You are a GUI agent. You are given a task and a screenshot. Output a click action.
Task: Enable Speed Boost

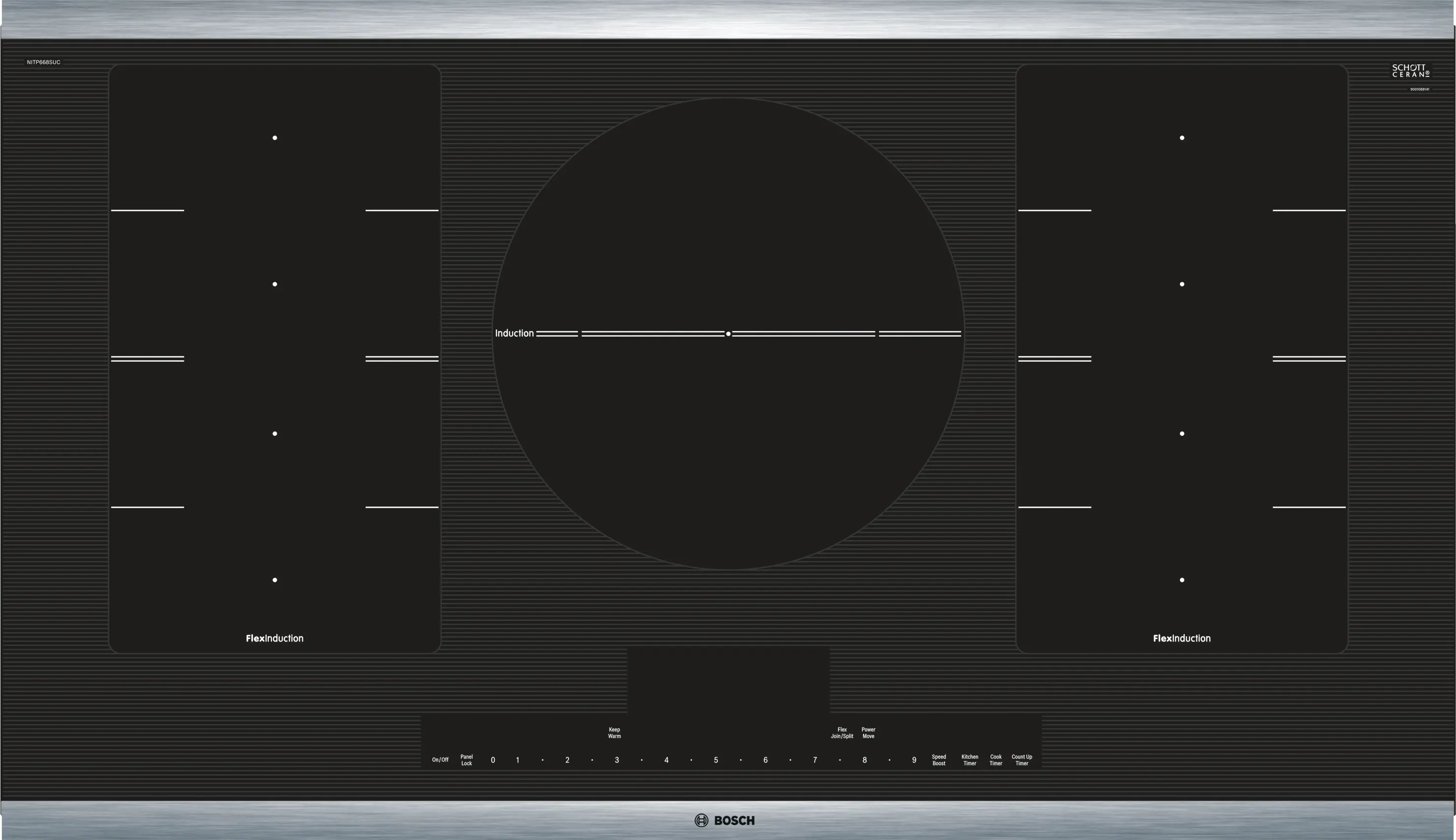938,760
